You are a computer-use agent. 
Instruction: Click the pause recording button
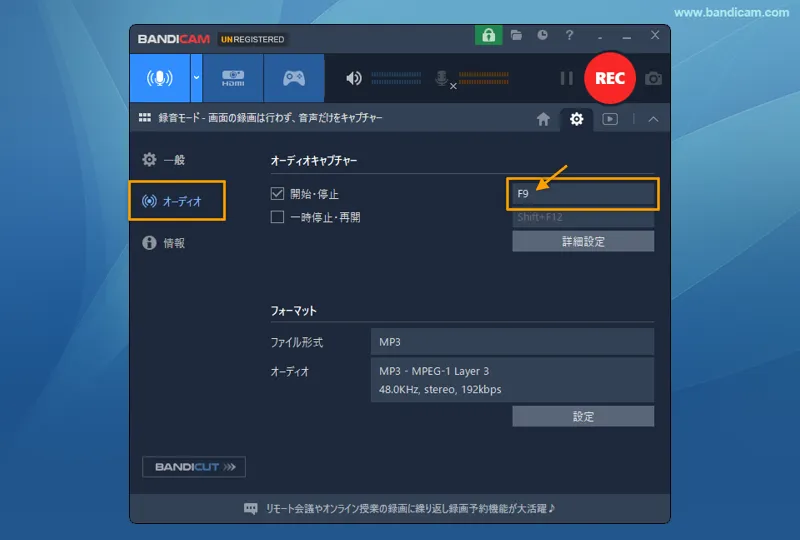(566, 79)
